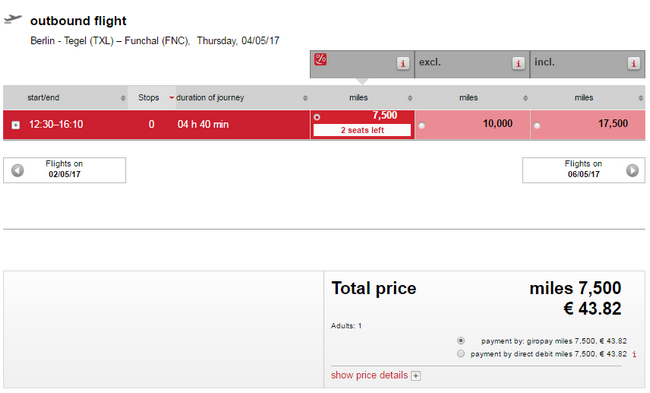
Task: Click the left arrow for flights on 02/05/17
Action: (17, 170)
